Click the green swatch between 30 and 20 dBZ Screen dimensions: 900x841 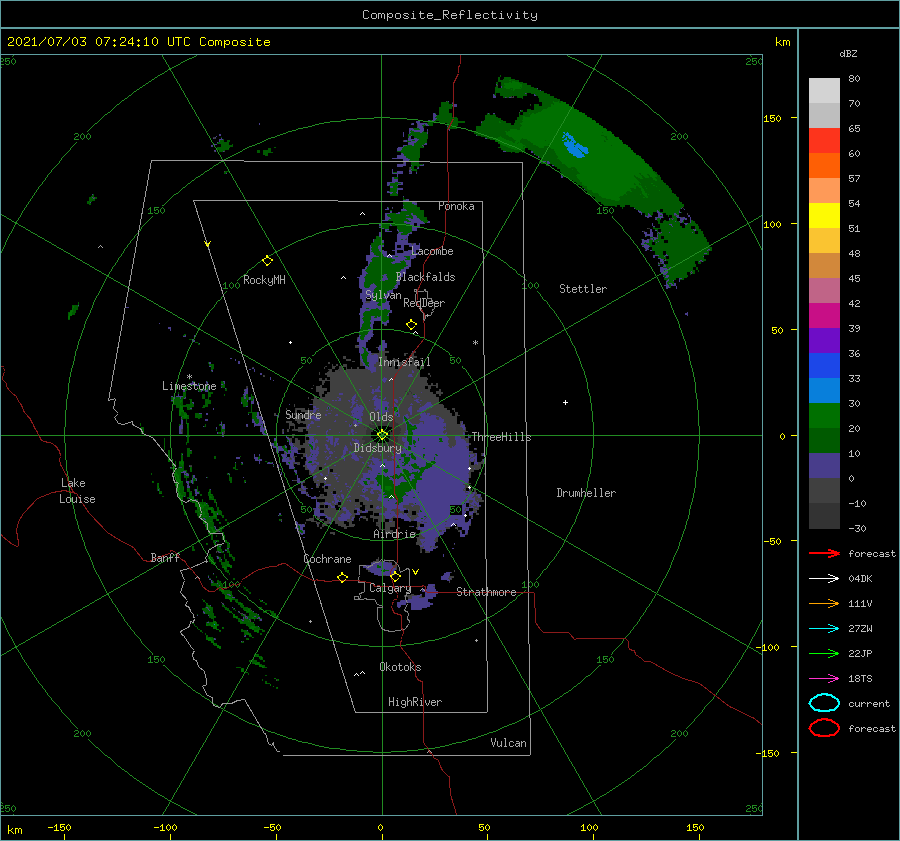tap(824, 416)
